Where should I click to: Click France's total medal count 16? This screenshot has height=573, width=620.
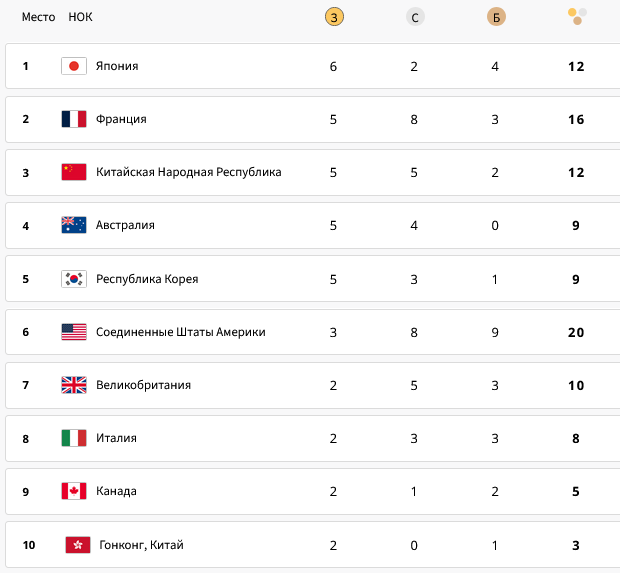coord(576,120)
